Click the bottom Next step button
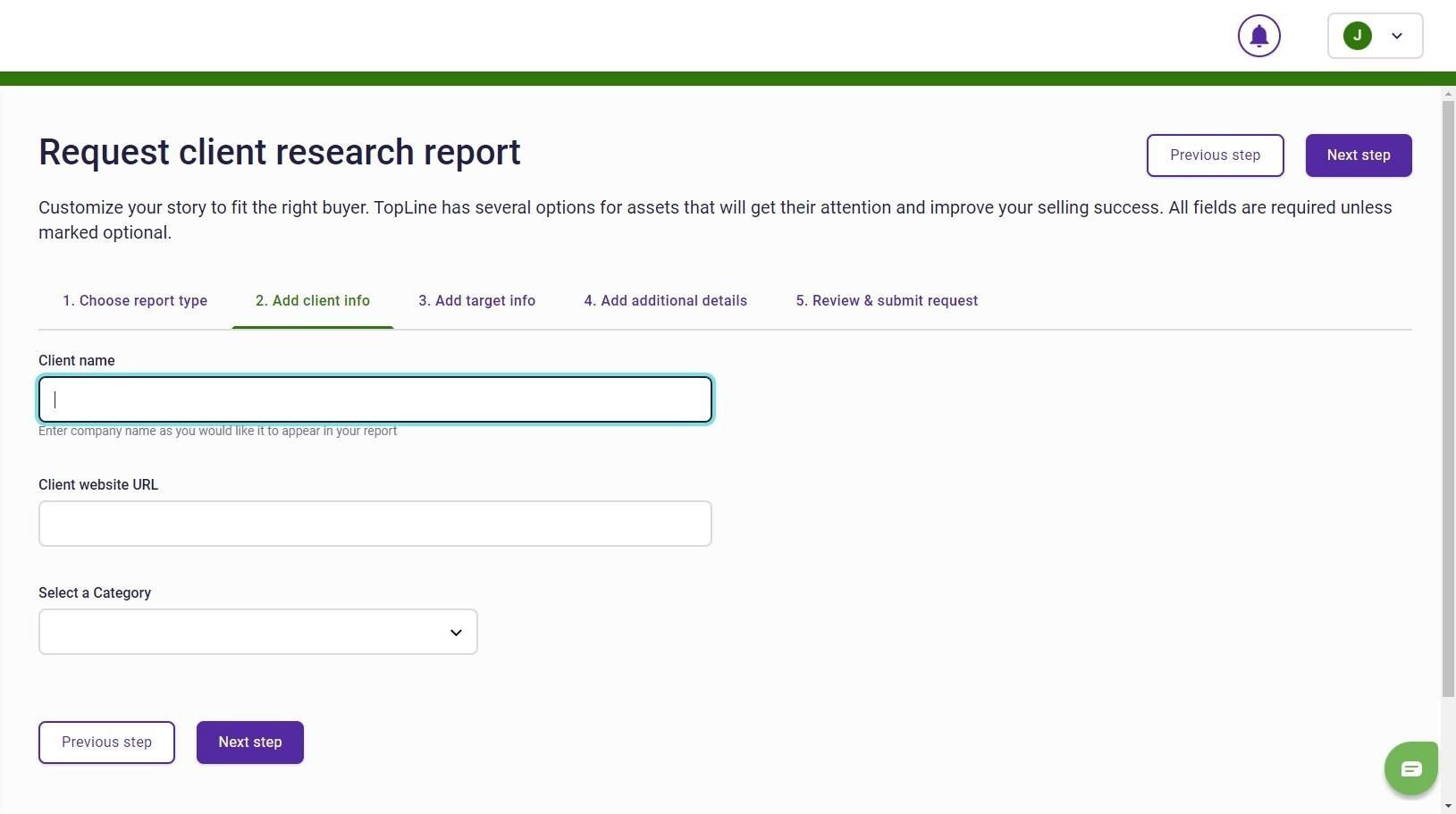This screenshot has height=814, width=1456. click(x=249, y=743)
